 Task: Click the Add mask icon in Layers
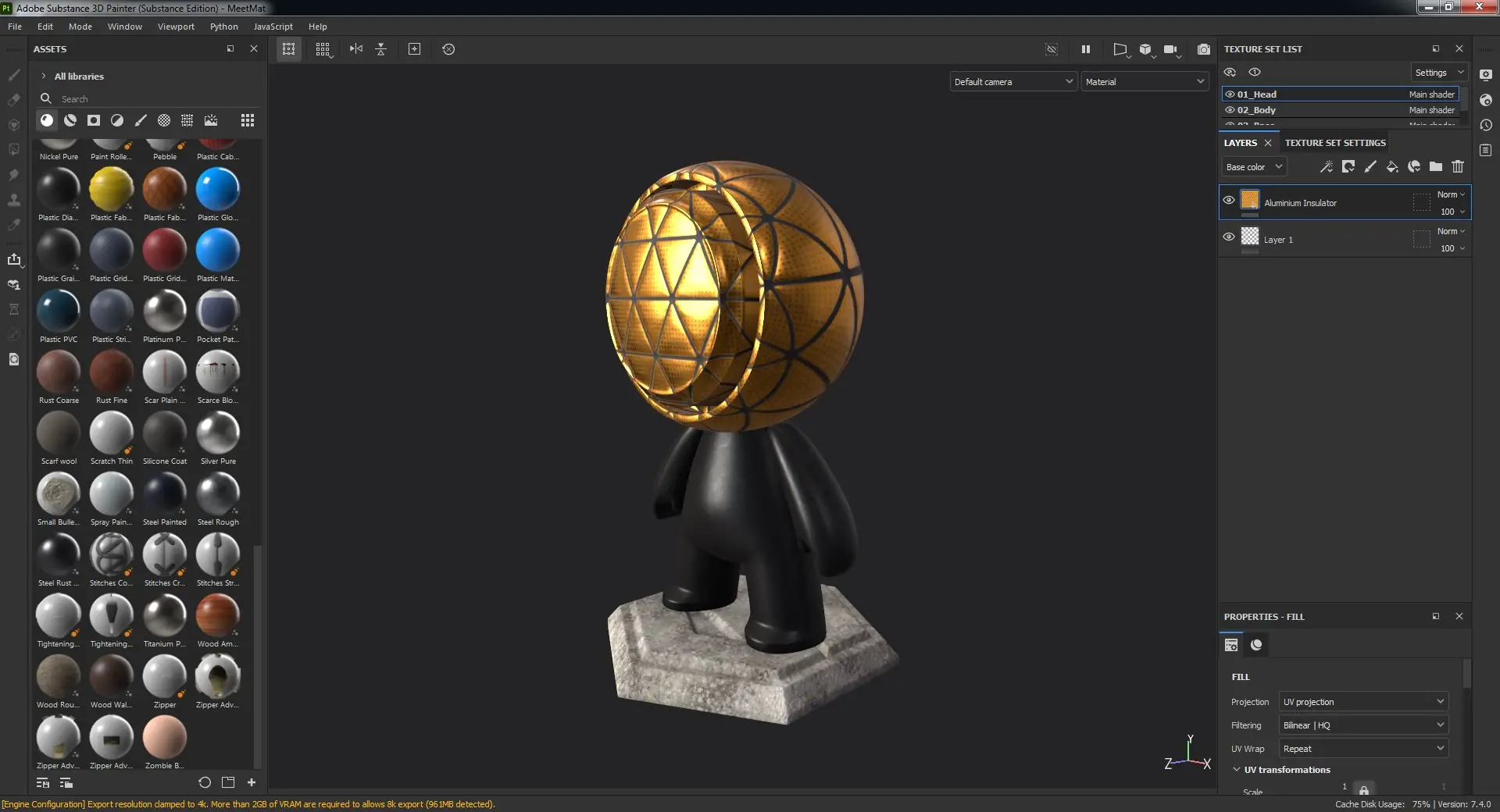pyautogui.click(x=1348, y=166)
